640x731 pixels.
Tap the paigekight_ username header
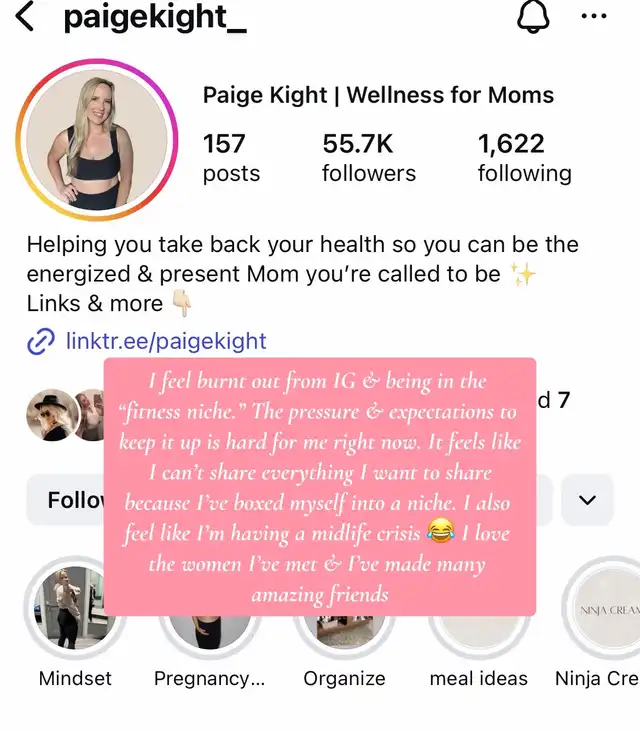coord(155,18)
